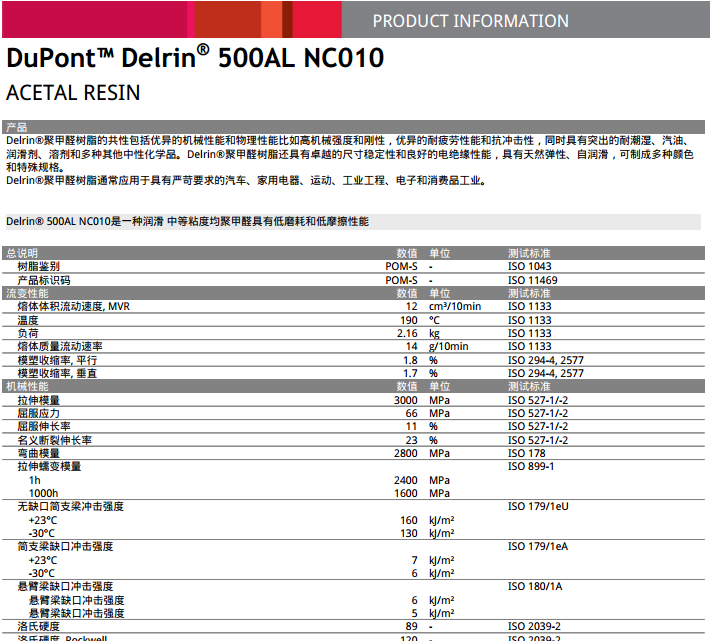Click the value 190
This screenshot has width=710, height=641.
point(408,320)
